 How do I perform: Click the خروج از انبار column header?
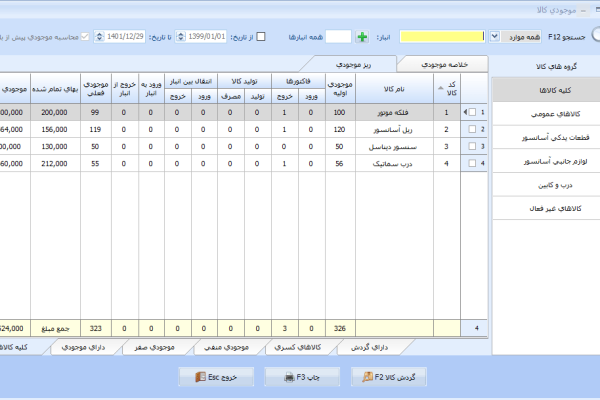pos(125,88)
